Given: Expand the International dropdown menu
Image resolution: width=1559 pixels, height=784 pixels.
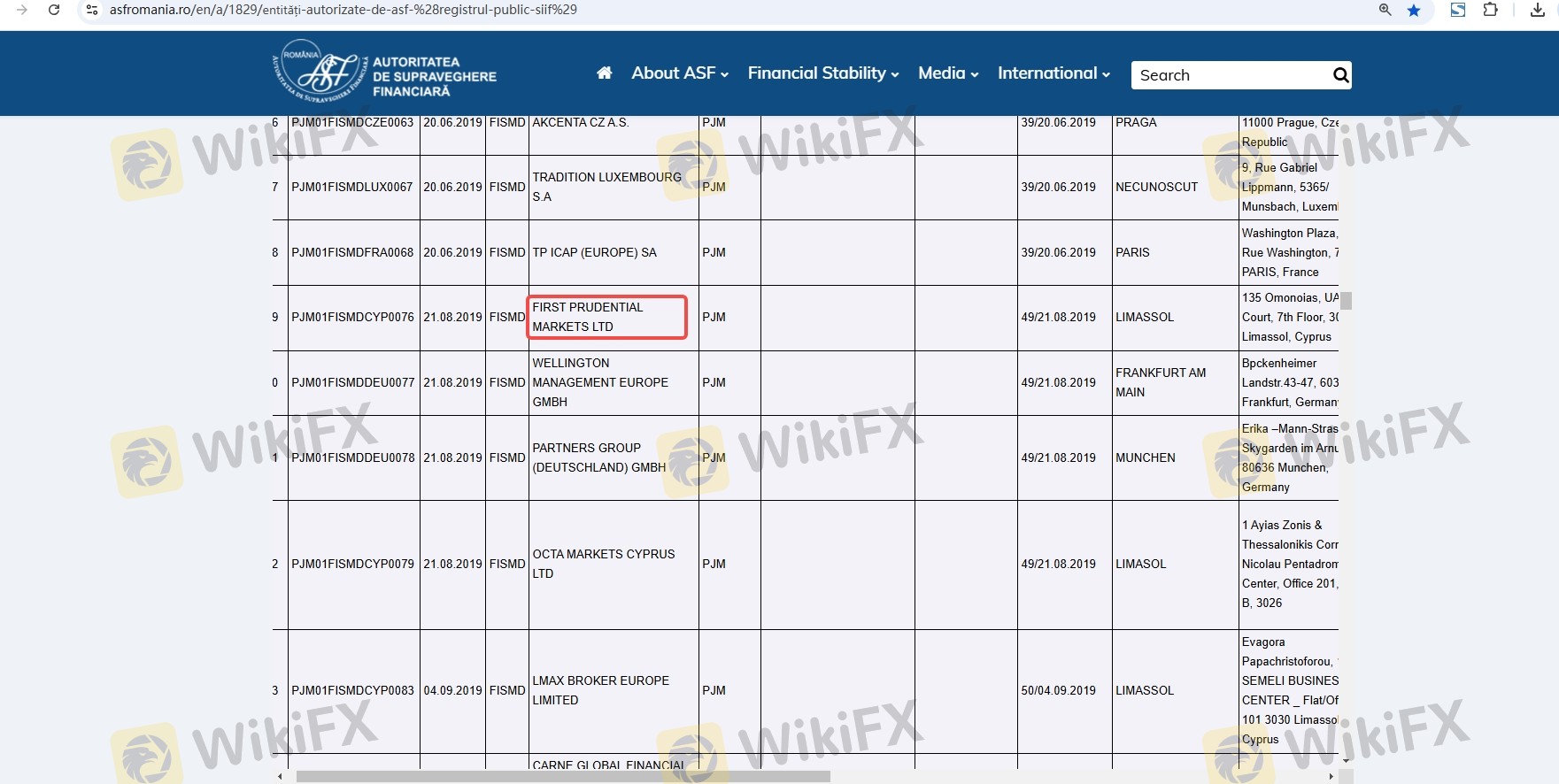Looking at the screenshot, I should point(1053,73).
